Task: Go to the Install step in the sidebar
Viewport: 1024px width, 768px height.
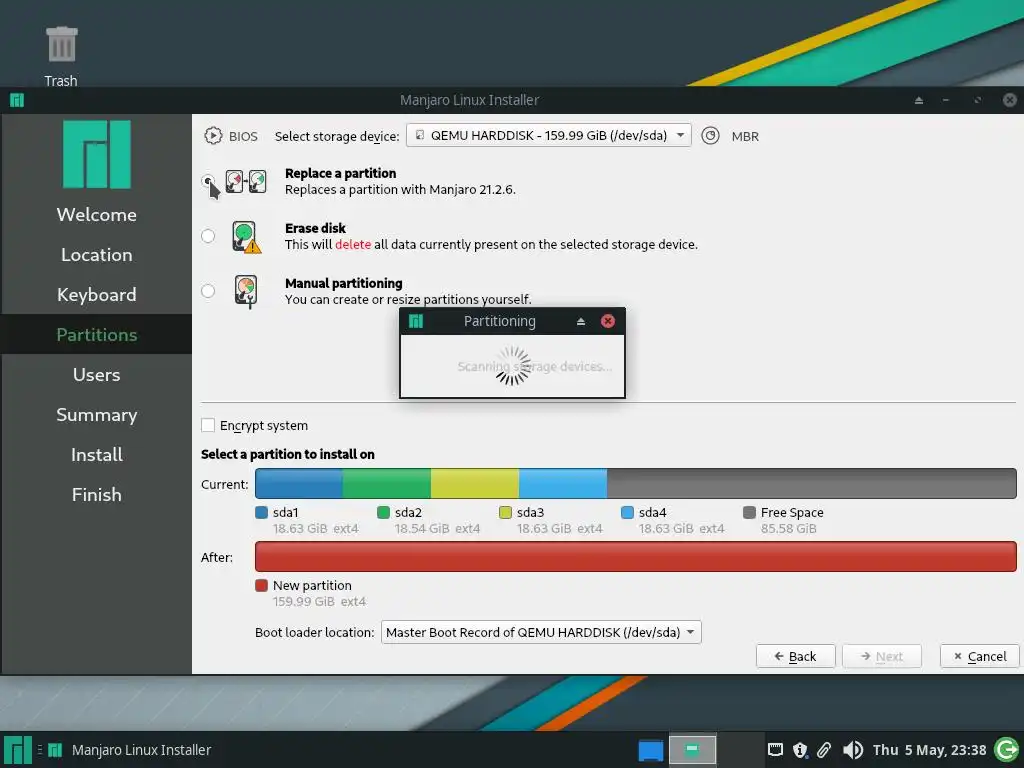Action: click(97, 455)
